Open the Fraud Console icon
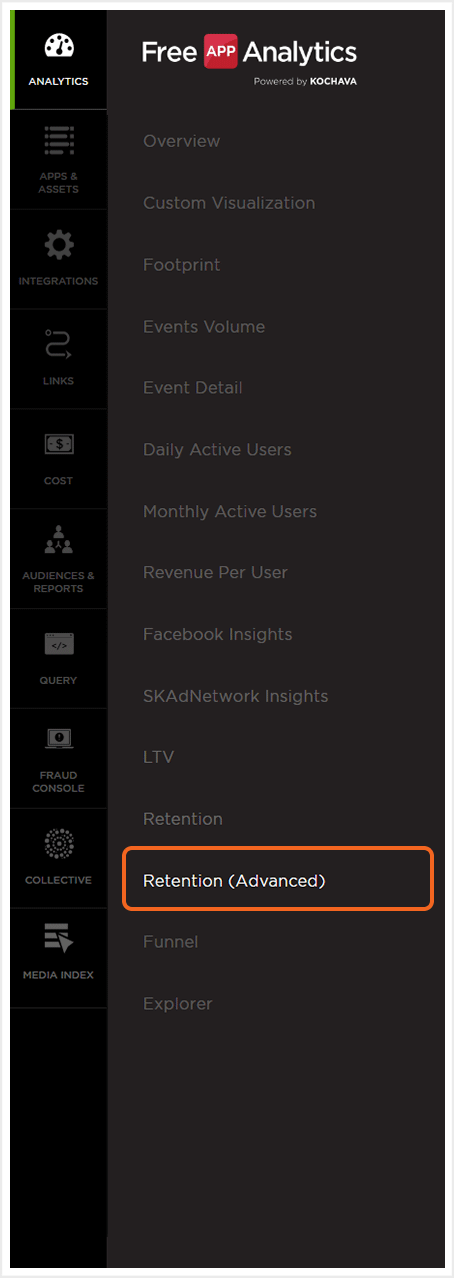Viewport: 454px width, 1278px height. [59, 740]
